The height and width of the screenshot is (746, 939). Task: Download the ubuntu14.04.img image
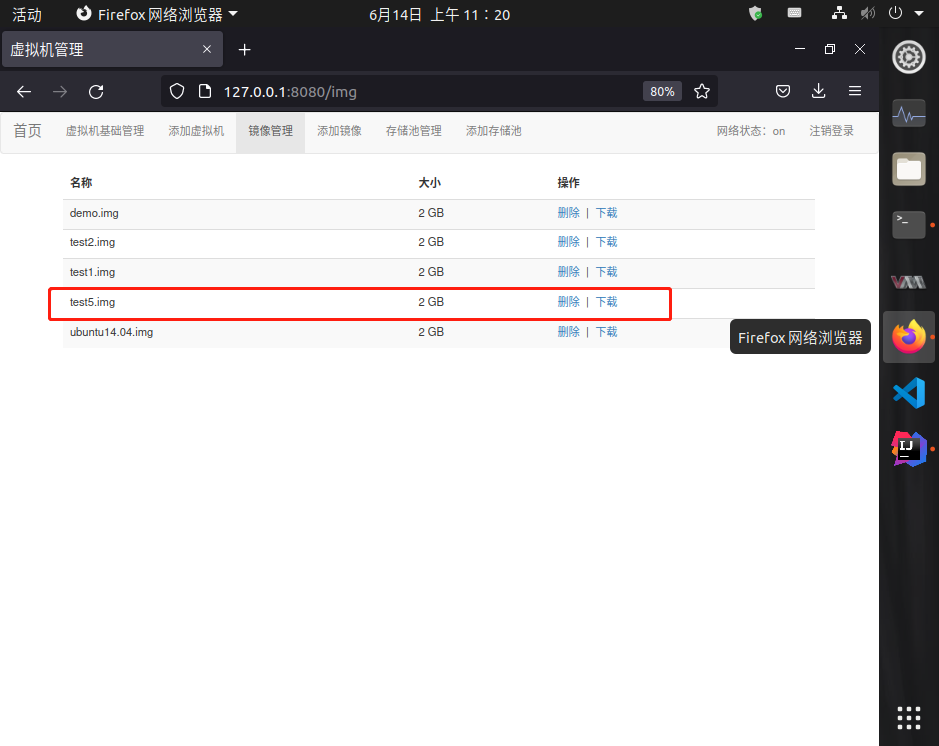tap(606, 332)
